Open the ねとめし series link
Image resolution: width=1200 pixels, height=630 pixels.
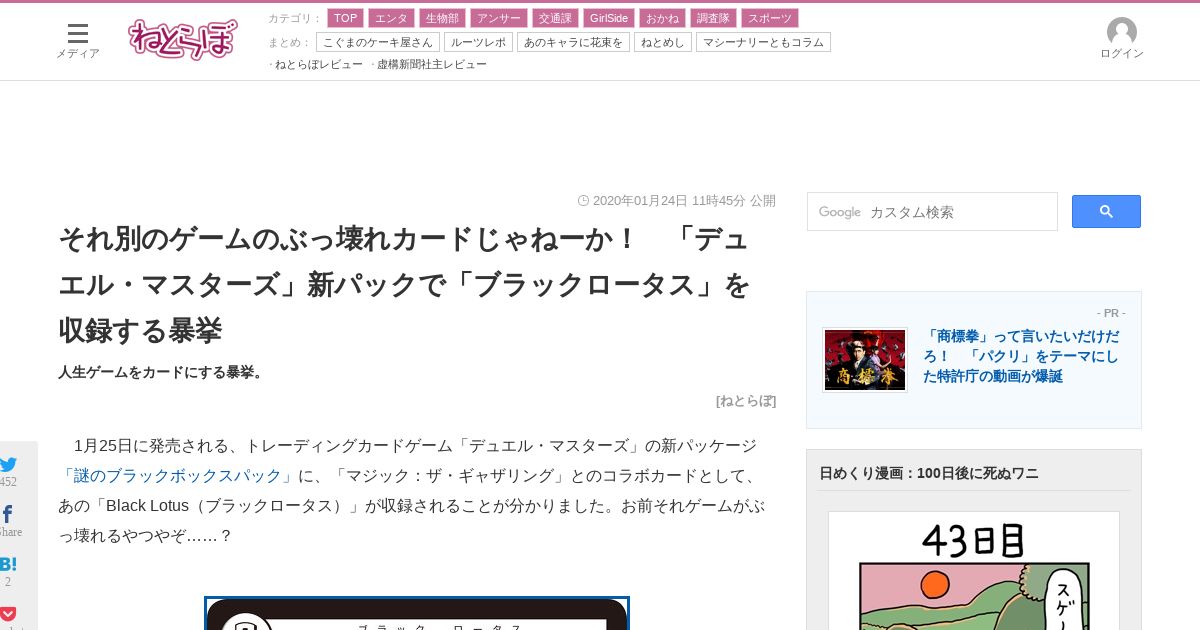pyautogui.click(x=663, y=42)
